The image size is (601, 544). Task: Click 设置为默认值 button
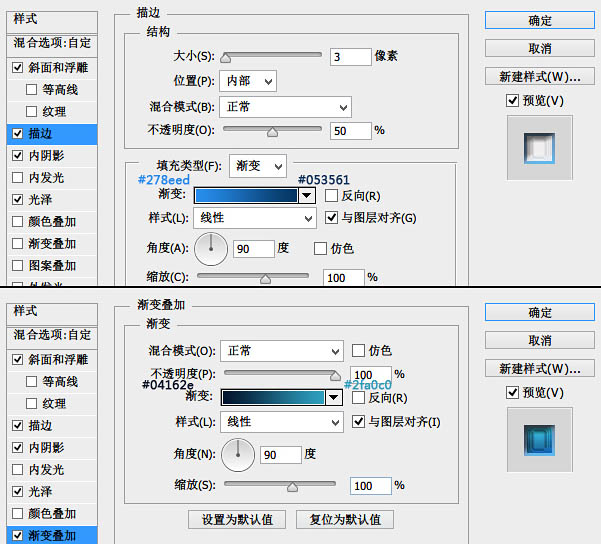237,520
